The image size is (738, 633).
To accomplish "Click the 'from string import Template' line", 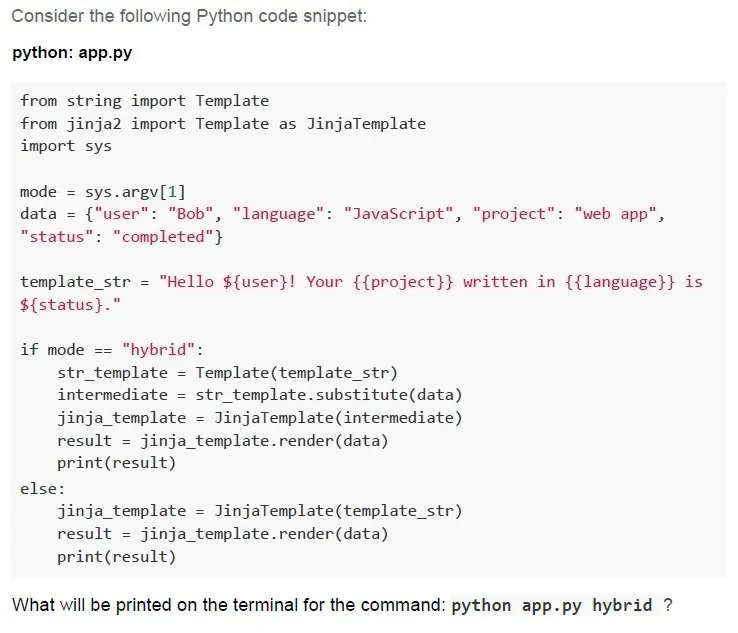I will [x=144, y=101].
